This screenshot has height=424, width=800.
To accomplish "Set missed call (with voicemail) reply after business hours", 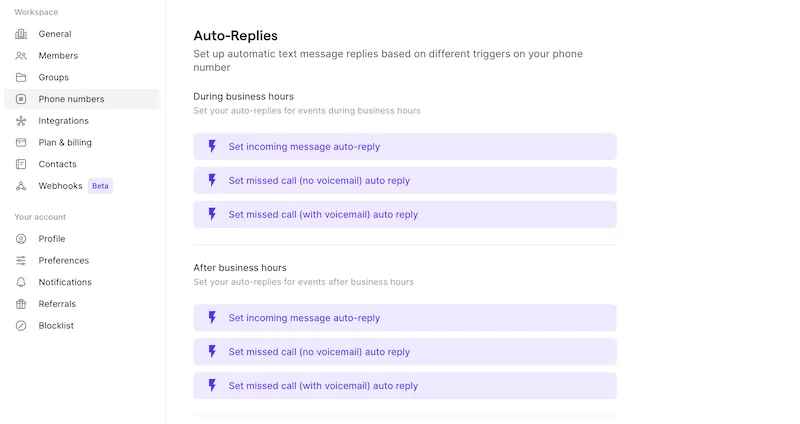I will click(323, 385).
